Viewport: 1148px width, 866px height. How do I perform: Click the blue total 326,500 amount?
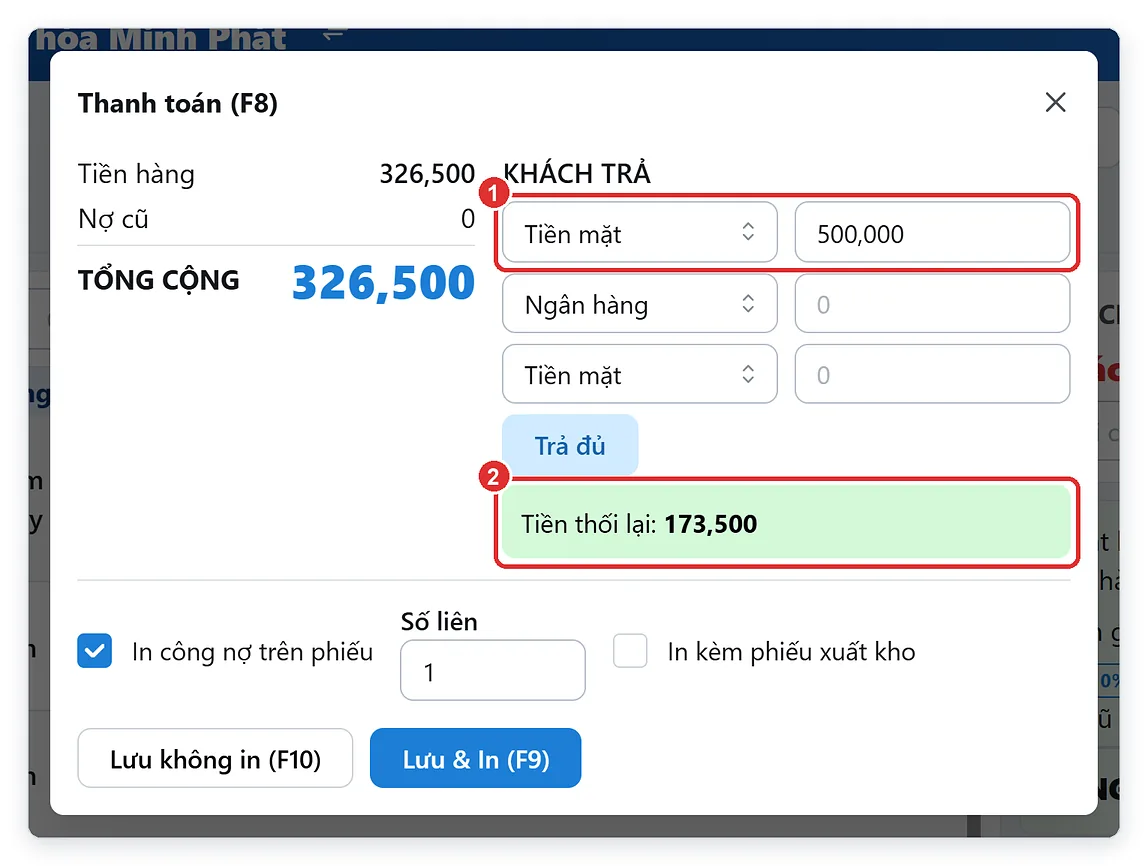click(383, 283)
